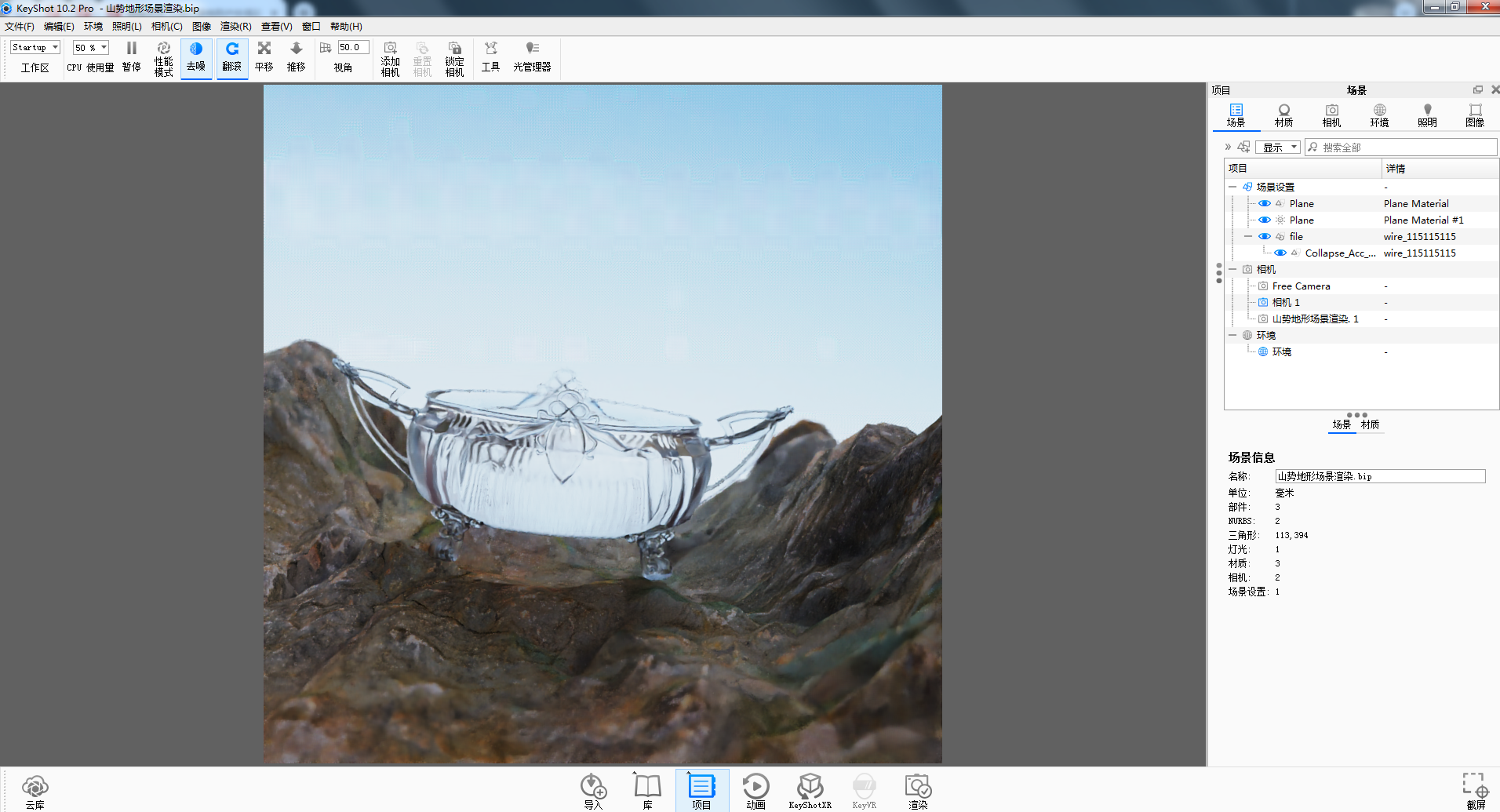Pause the real-time render

tap(131, 57)
